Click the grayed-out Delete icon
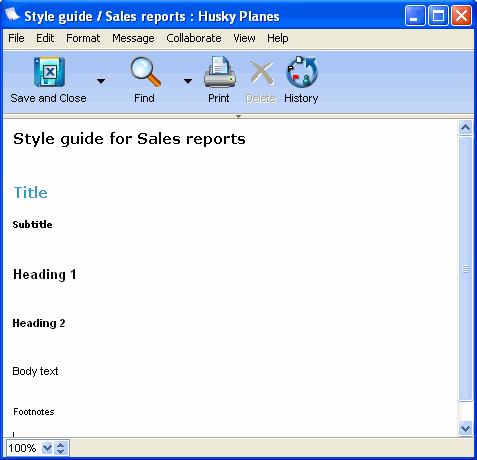The height and width of the screenshot is (460, 477). 262,72
